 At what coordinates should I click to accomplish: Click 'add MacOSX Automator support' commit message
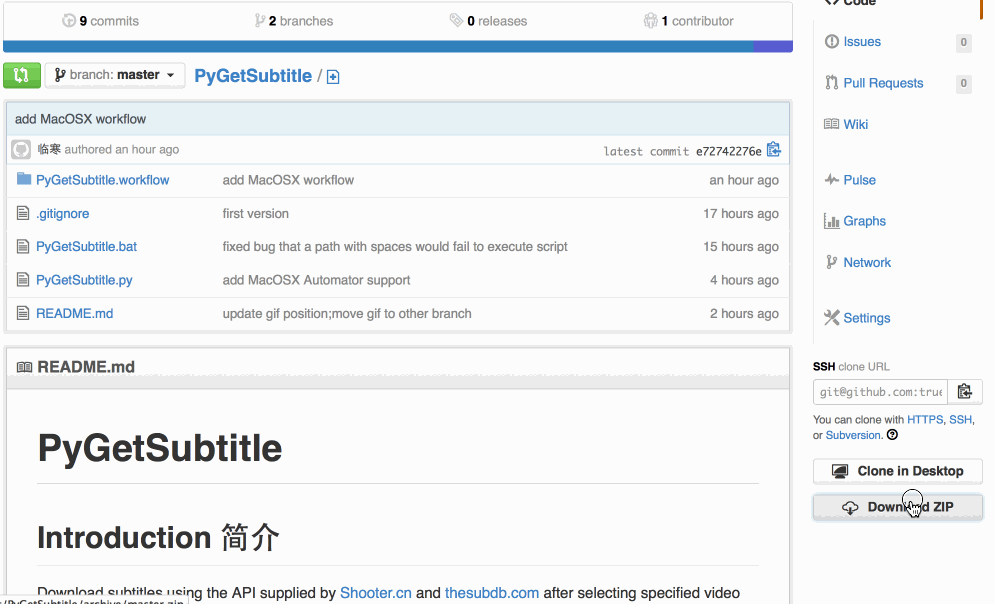pos(316,280)
